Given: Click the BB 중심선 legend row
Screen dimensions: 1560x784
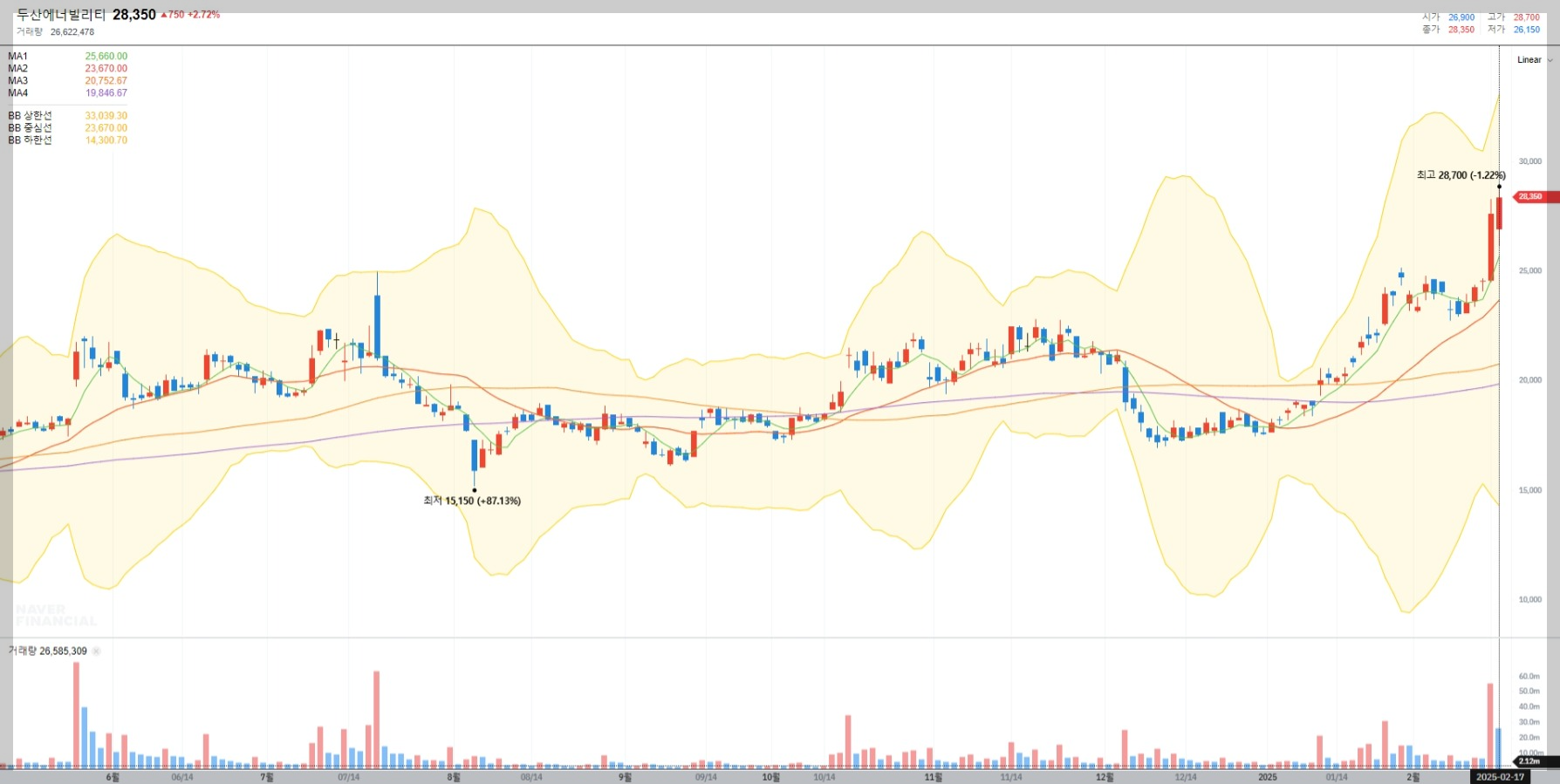Looking at the screenshot, I should (67, 128).
